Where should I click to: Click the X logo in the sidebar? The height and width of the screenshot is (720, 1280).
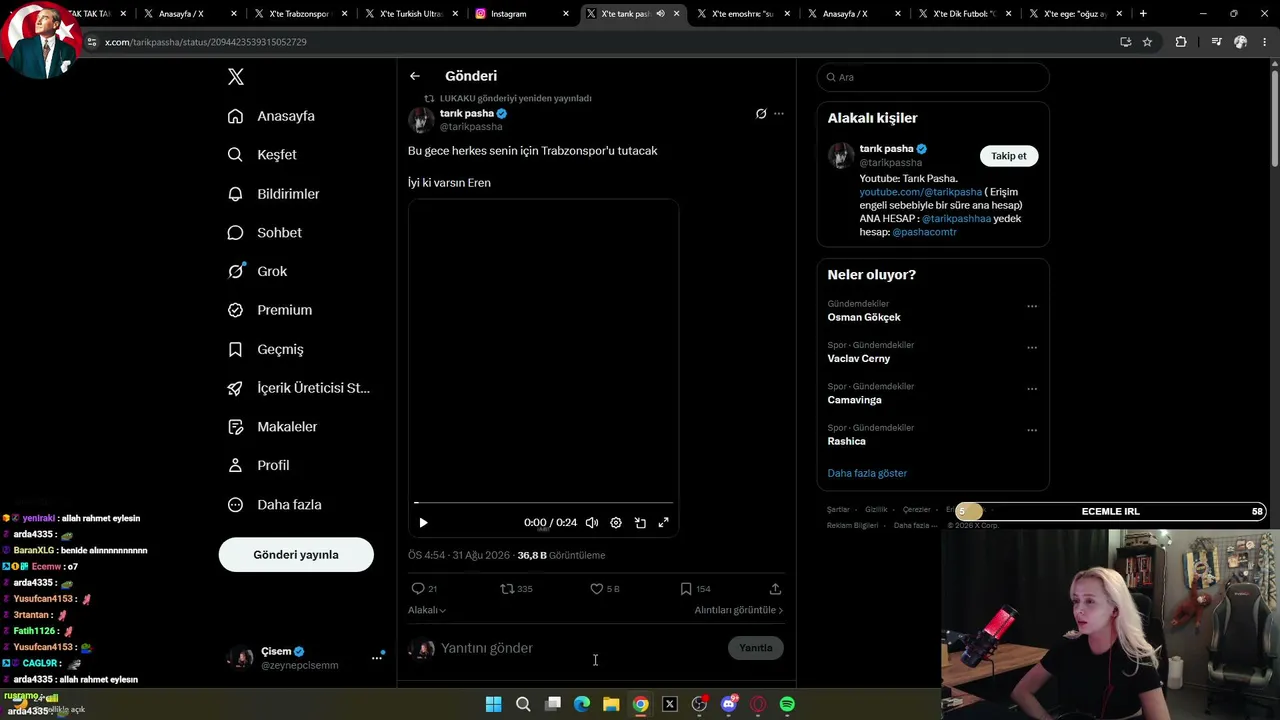235,77
